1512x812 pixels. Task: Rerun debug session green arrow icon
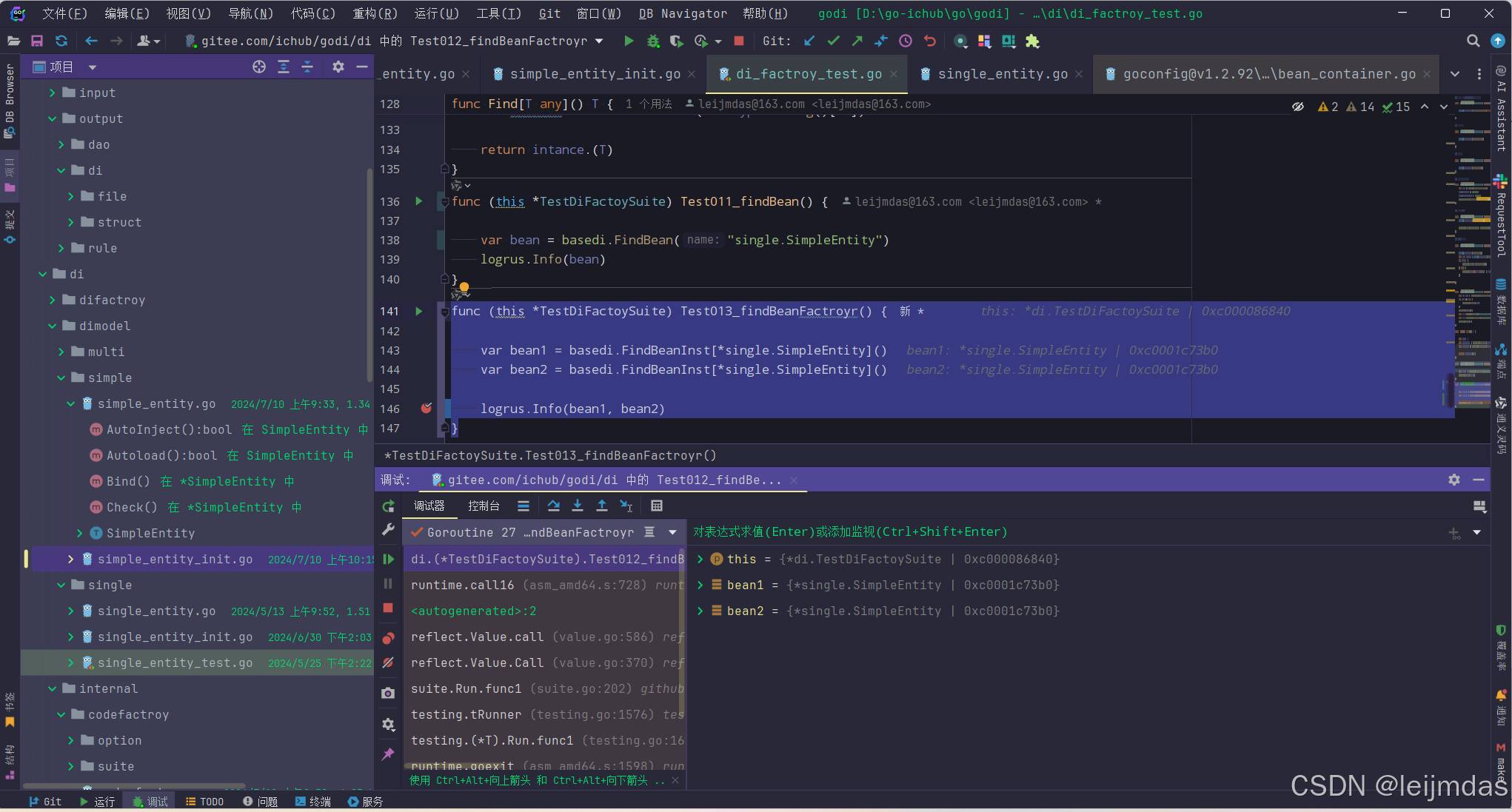tap(388, 506)
